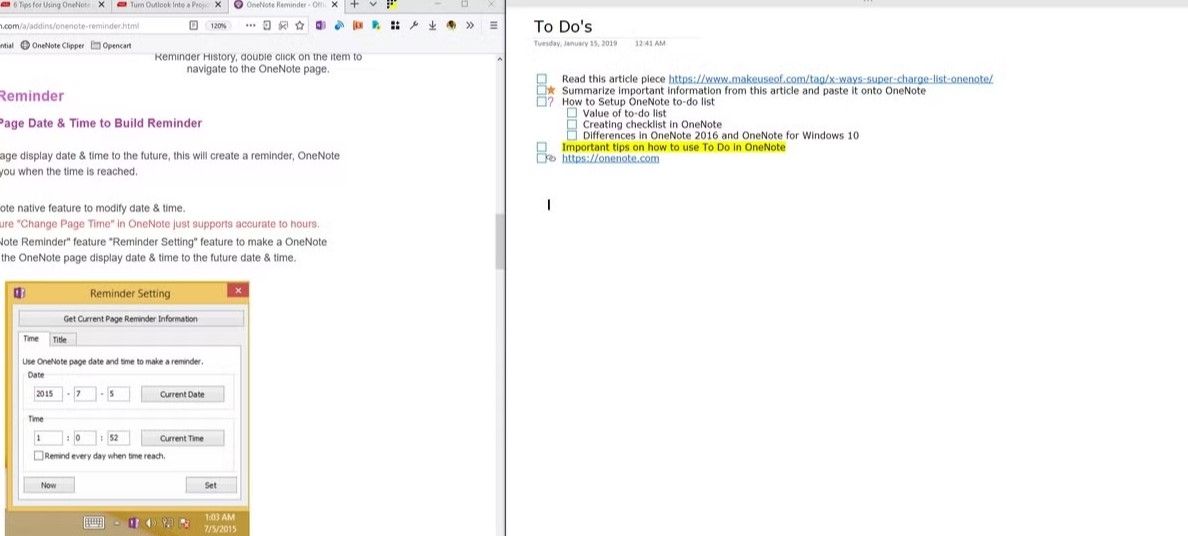1188x536 pixels.
Task: Click the seconds field showing 52
Action: (118, 438)
